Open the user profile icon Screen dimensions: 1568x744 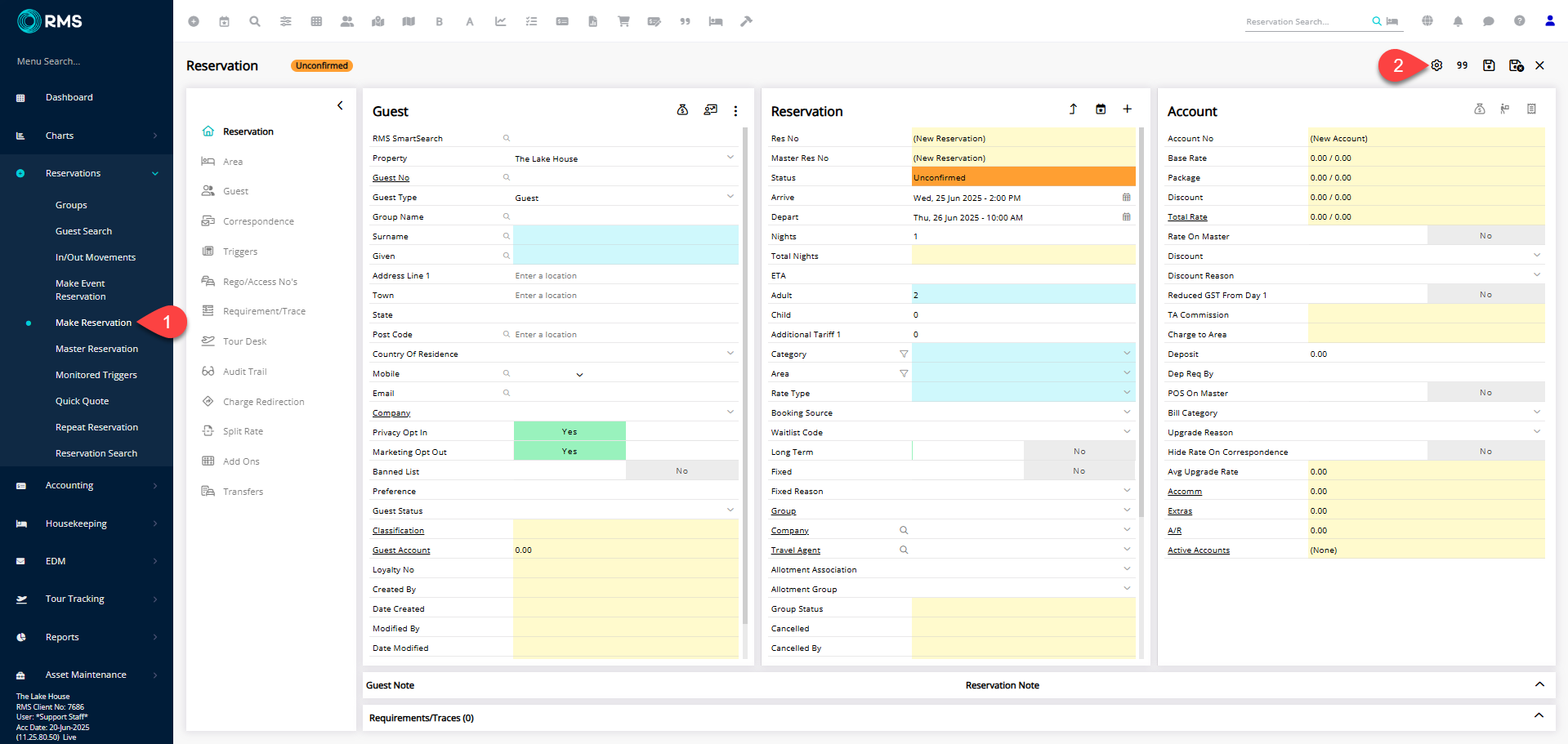(x=1550, y=21)
